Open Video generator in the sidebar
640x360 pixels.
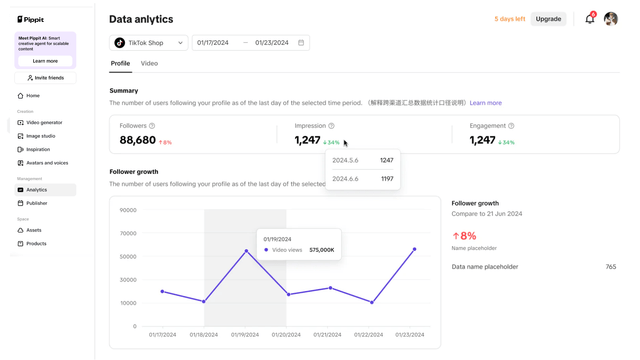(x=45, y=122)
